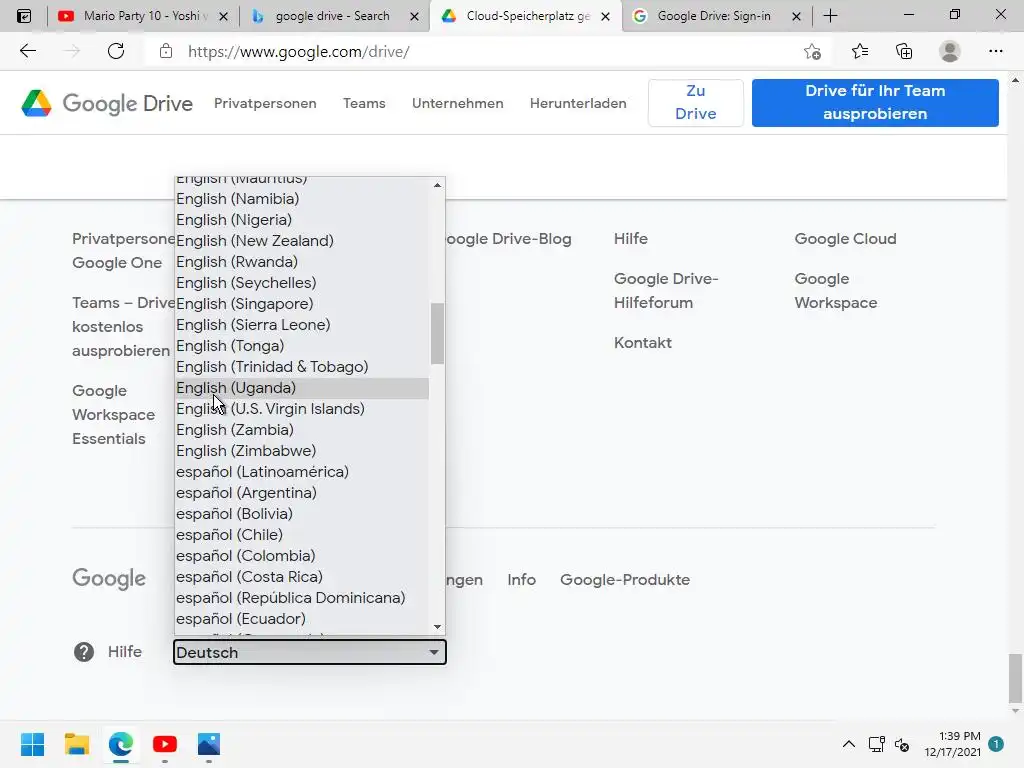Choose español (Costa Rica) option
Image resolution: width=1024 pixels, height=768 pixels.
[302, 577]
